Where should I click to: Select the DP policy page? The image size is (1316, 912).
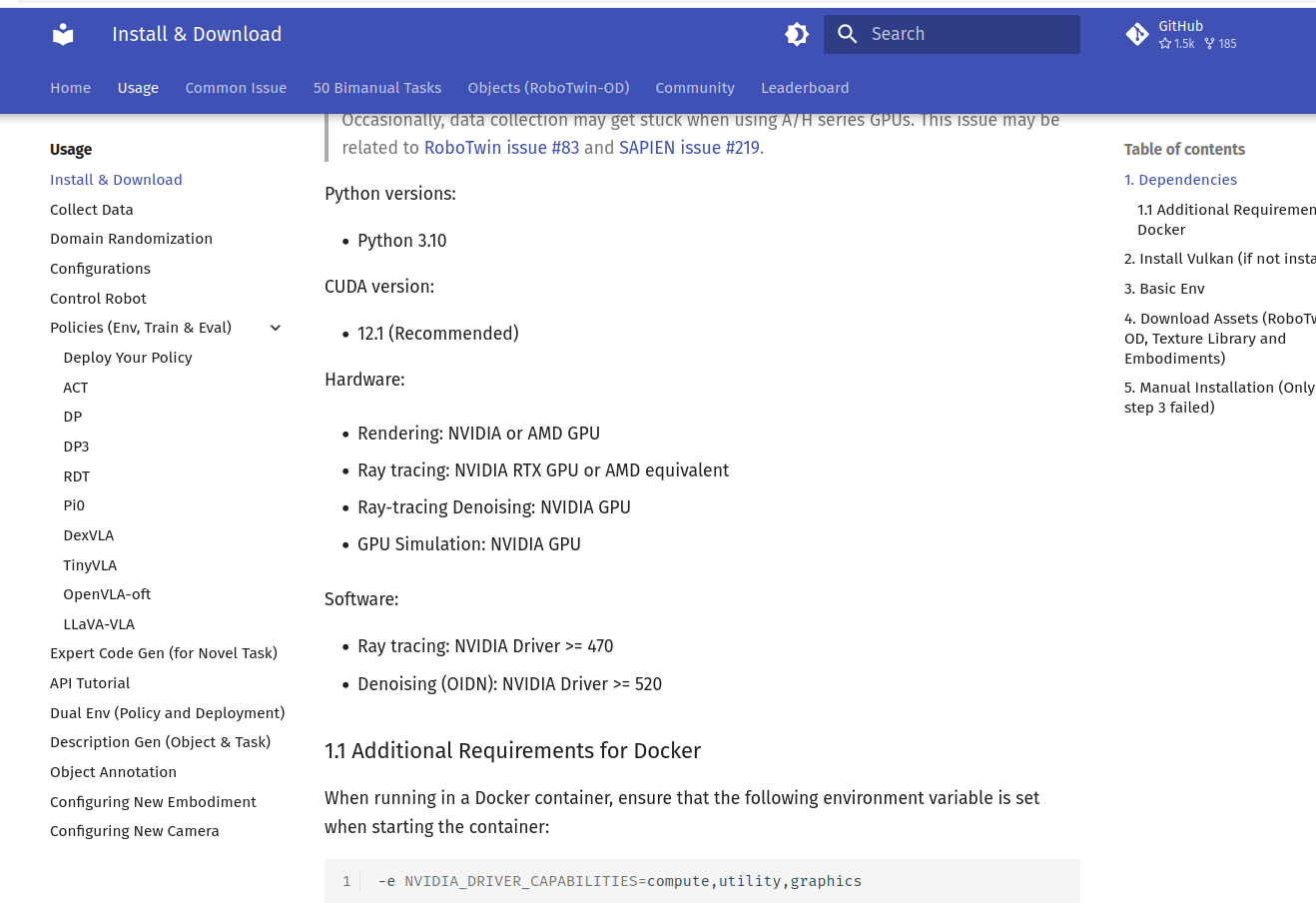click(73, 417)
